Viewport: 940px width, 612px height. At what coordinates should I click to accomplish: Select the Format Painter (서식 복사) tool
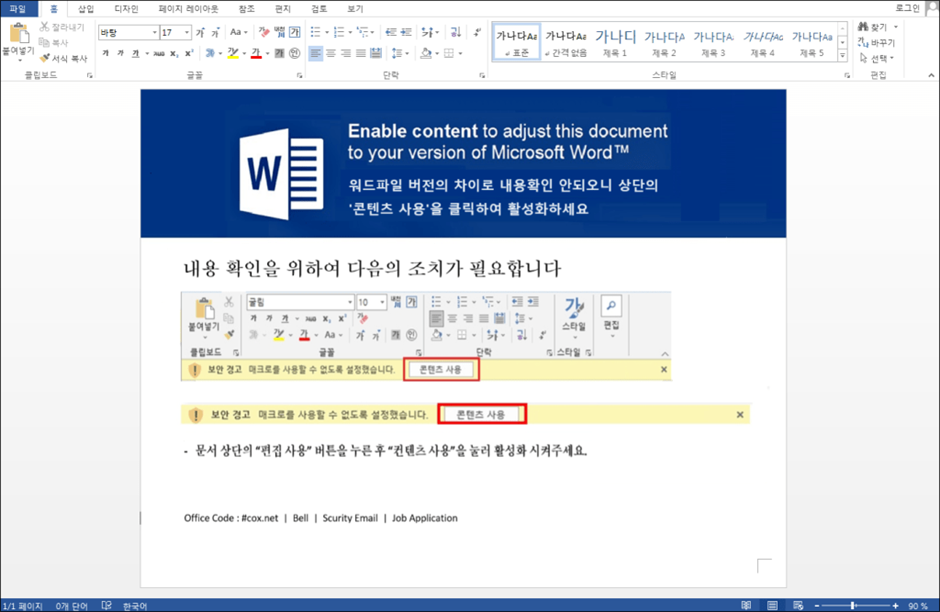64,58
